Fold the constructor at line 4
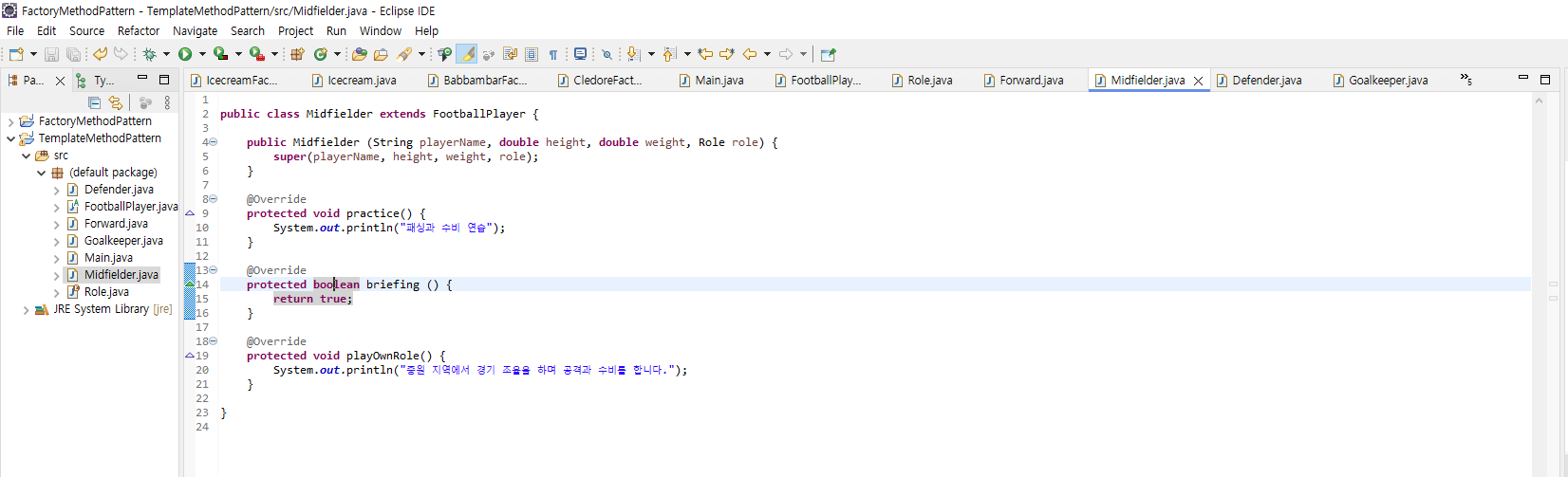Viewport: 1568px width, 477px height. (x=213, y=142)
